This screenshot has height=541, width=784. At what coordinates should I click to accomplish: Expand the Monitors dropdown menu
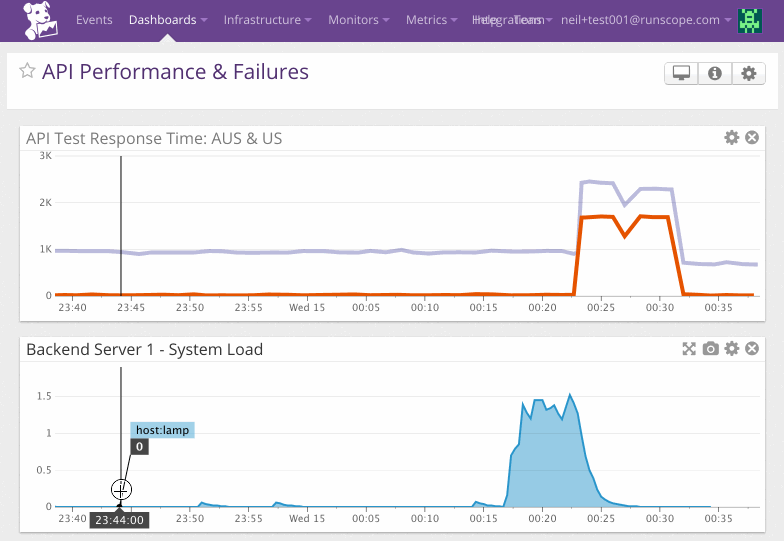(359, 20)
